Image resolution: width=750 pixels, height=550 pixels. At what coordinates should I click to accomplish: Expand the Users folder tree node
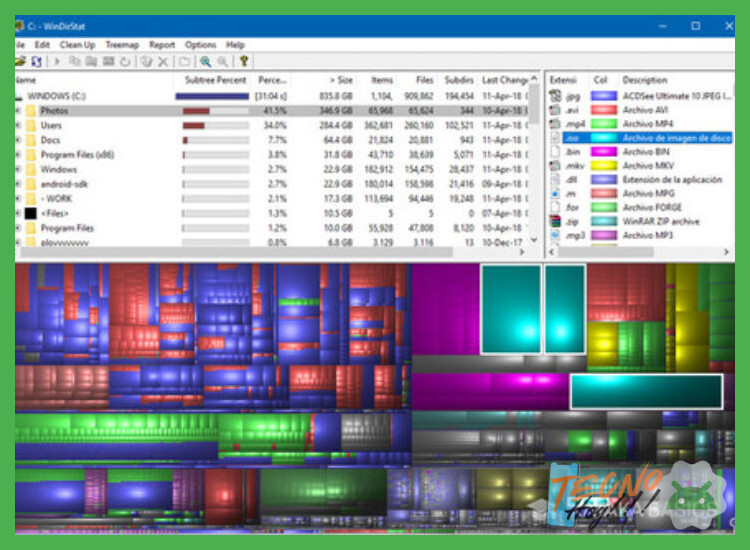[18, 125]
